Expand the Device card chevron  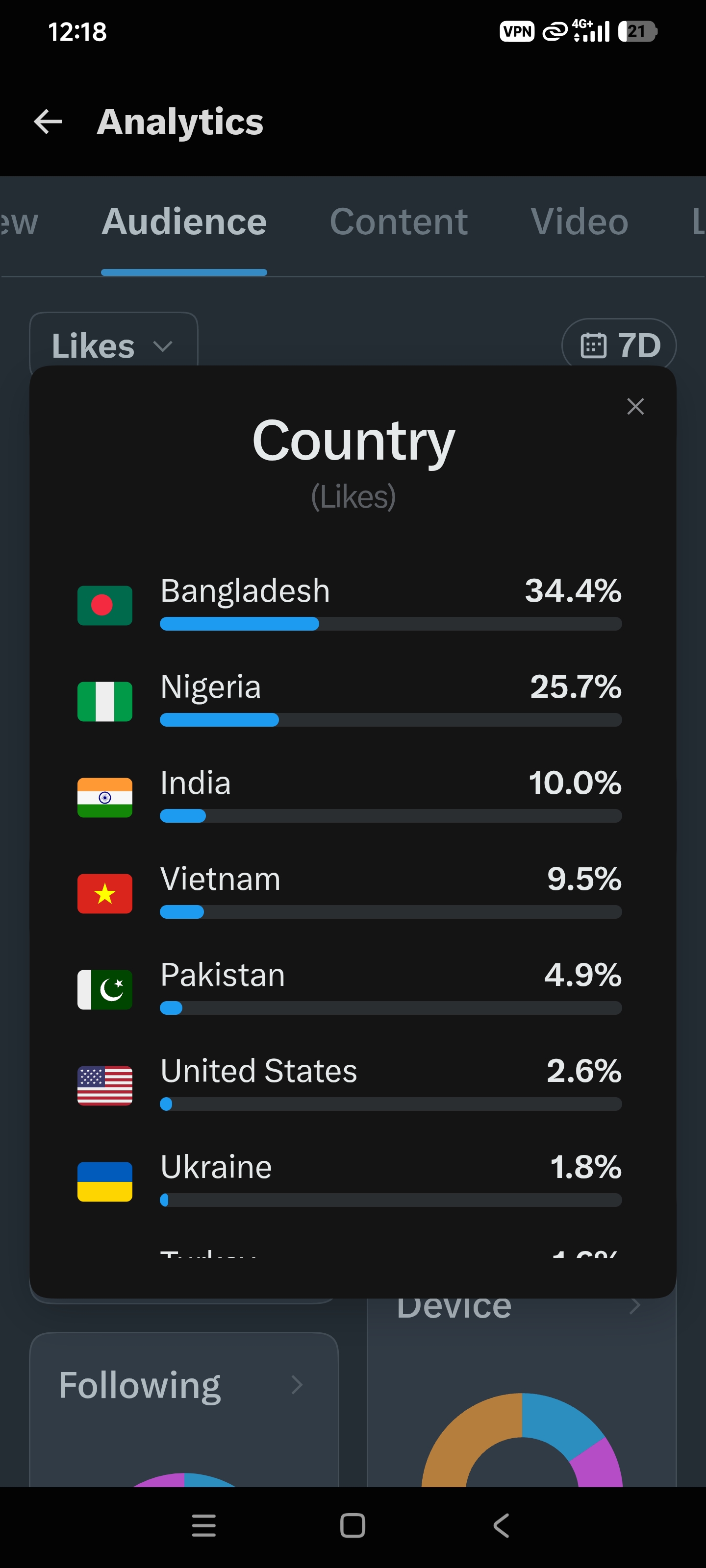click(635, 1306)
